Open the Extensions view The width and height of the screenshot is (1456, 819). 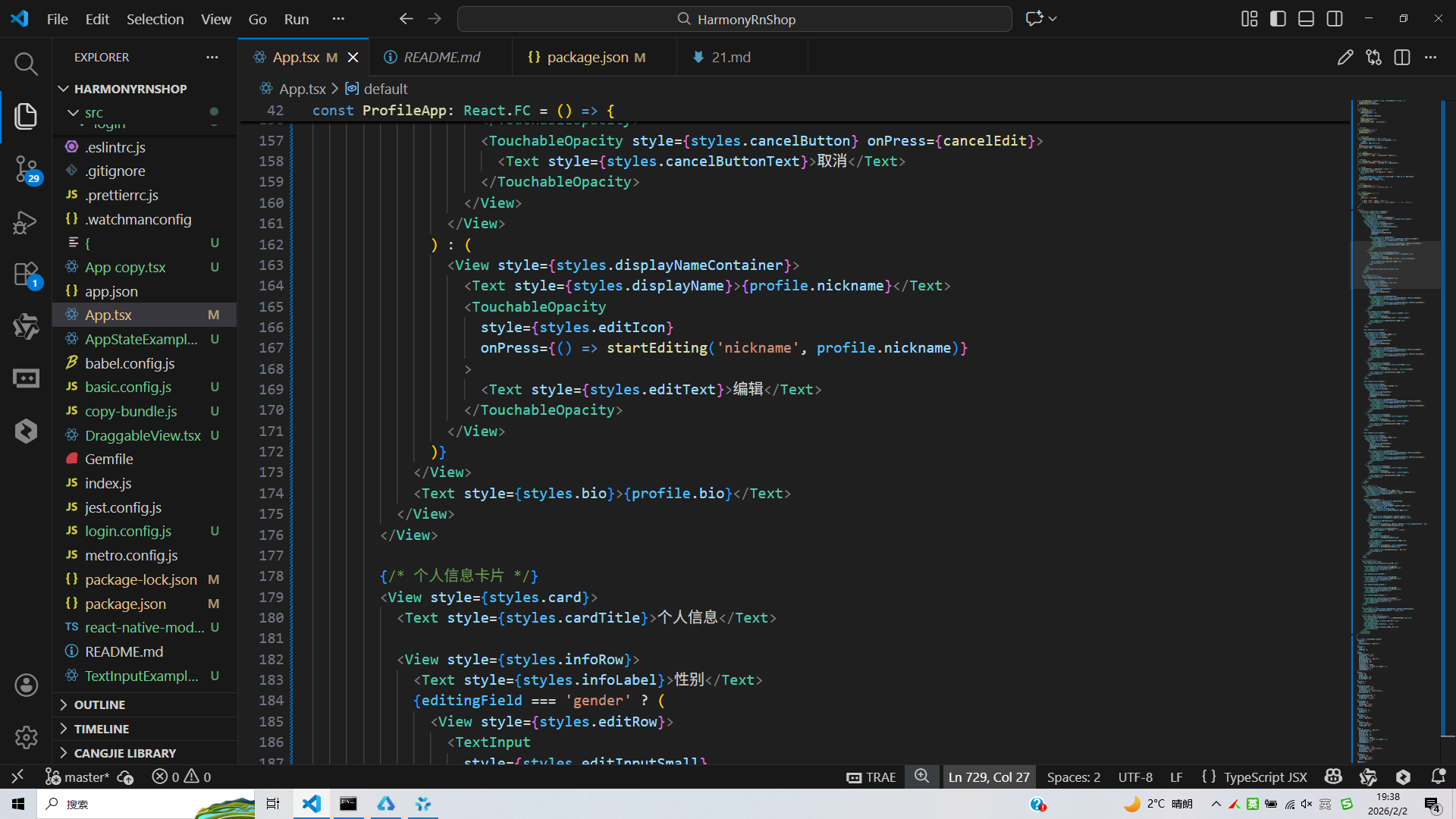coord(26,275)
